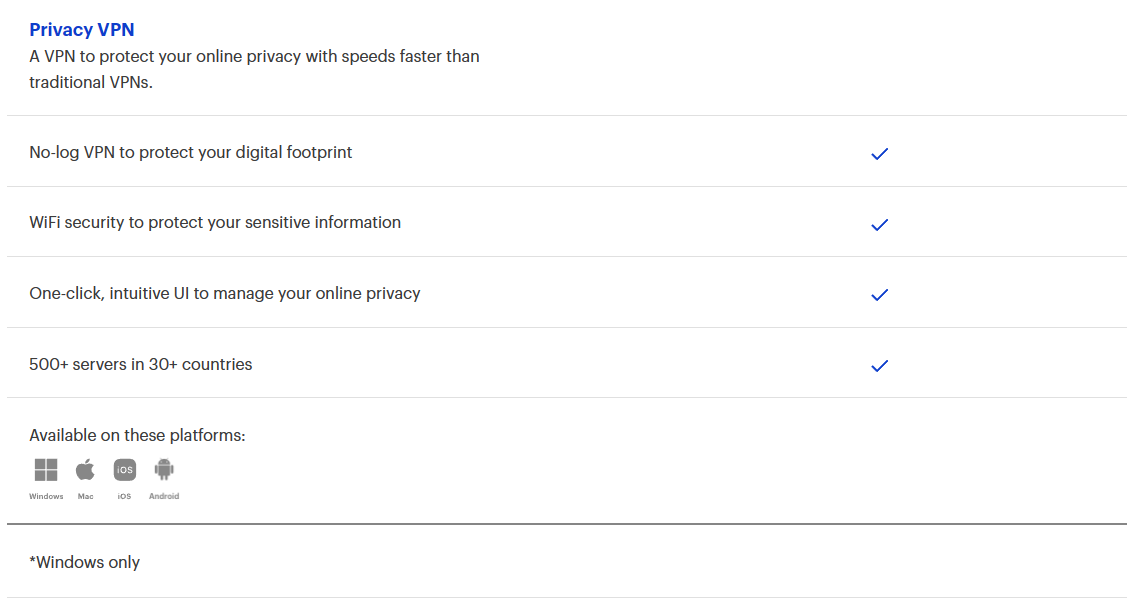Click the '*Windows only' footnote

(x=85, y=562)
